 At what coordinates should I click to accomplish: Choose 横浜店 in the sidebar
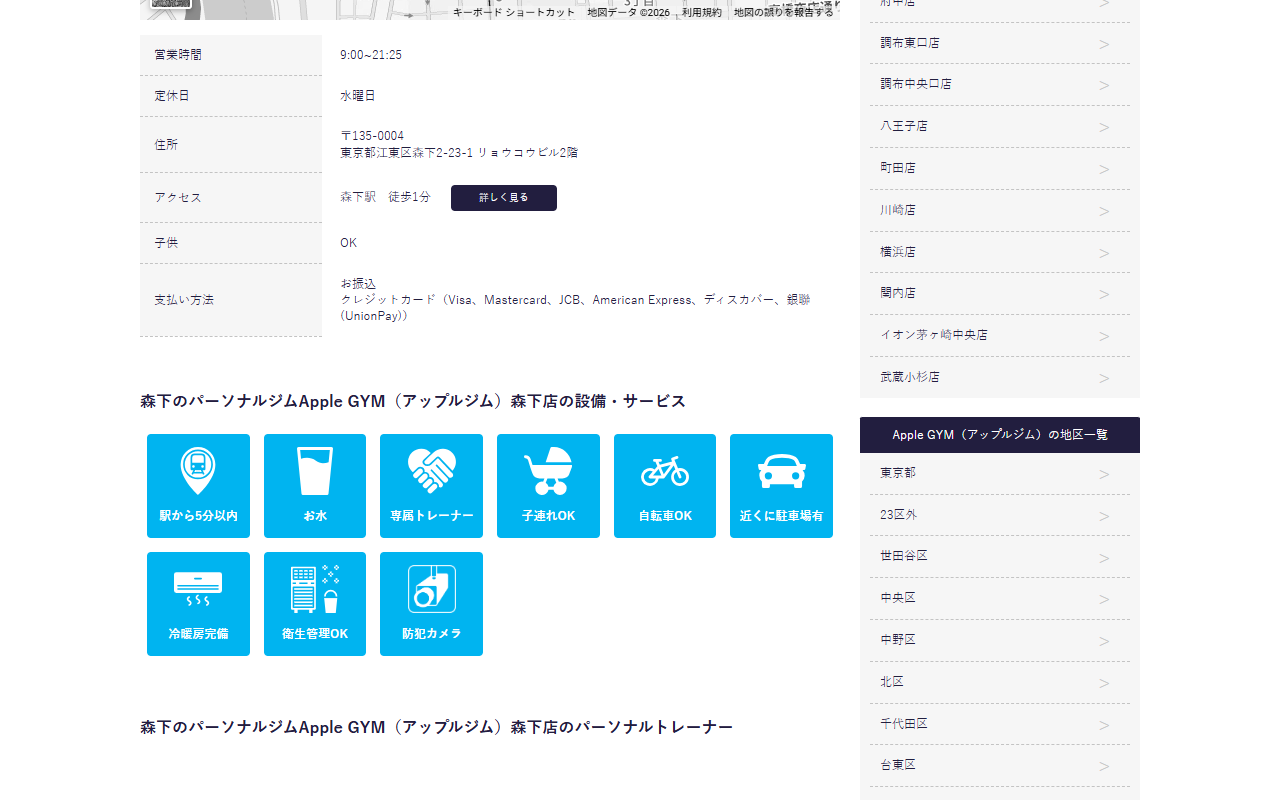coord(1000,252)
